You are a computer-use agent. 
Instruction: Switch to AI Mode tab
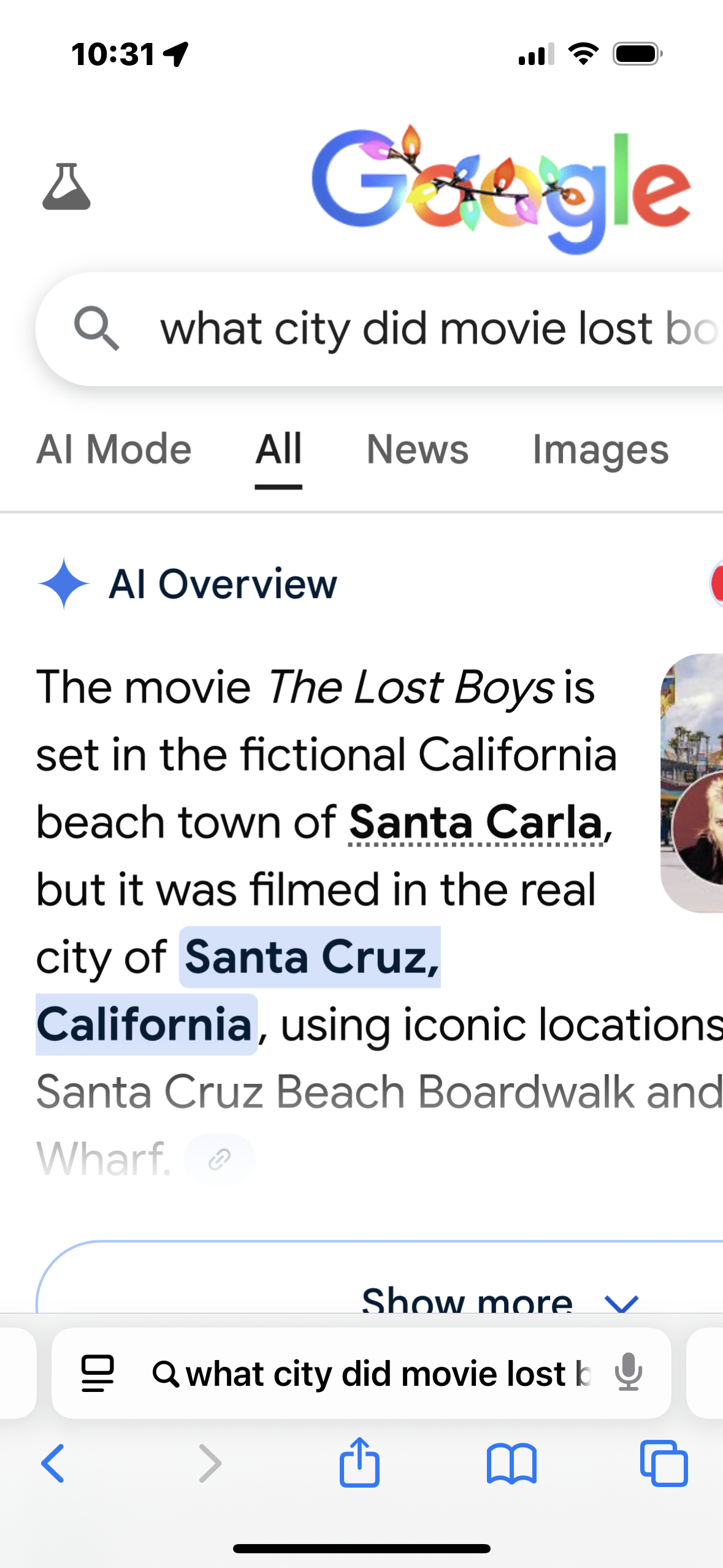point(114,450)
